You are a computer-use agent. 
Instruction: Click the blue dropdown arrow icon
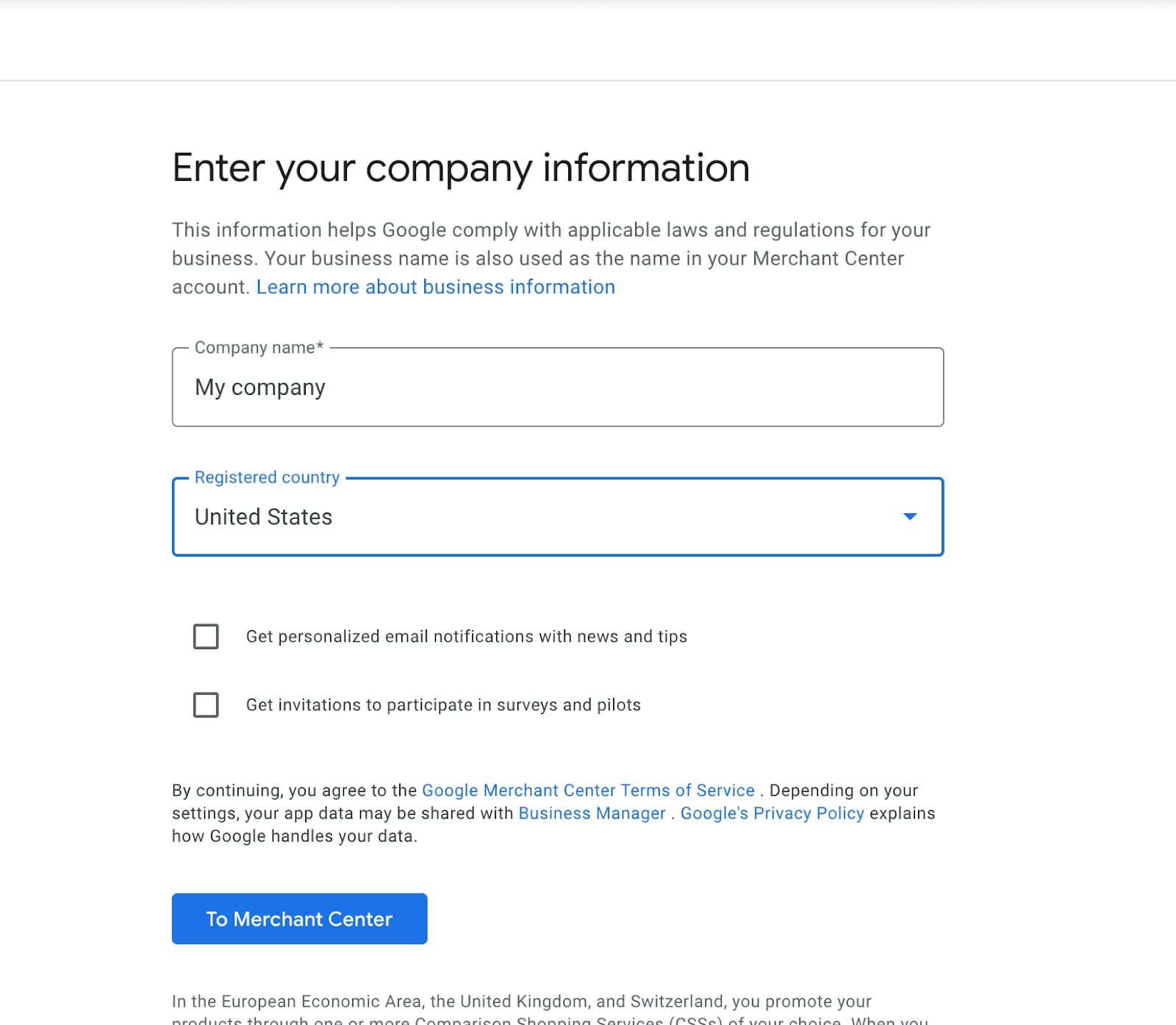click(910, 517)
